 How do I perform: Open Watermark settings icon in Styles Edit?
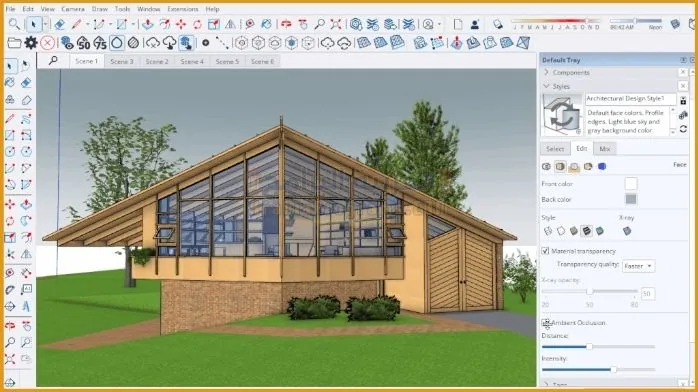[588, 166]
